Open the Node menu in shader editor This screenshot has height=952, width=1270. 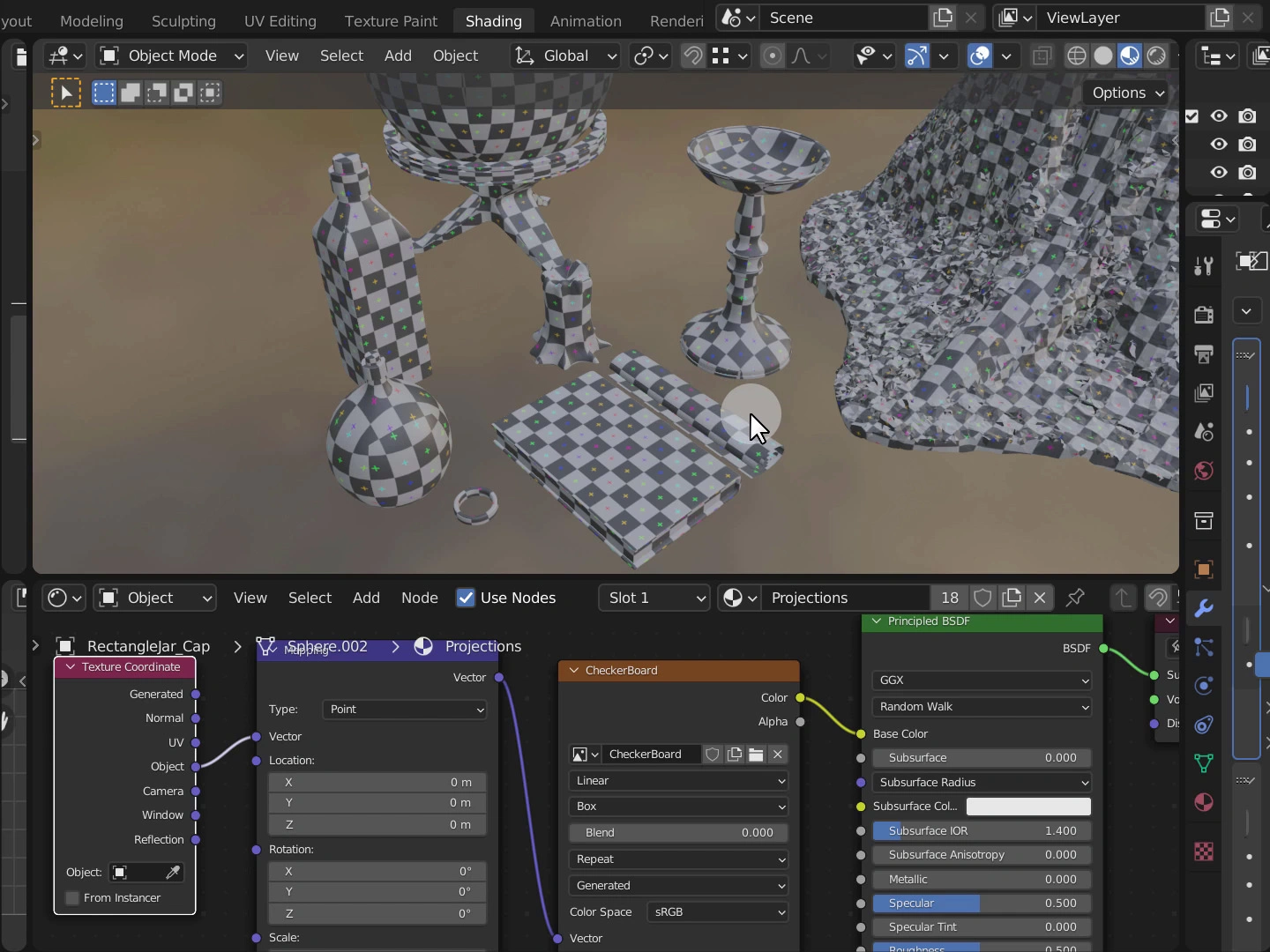point(419,598)
